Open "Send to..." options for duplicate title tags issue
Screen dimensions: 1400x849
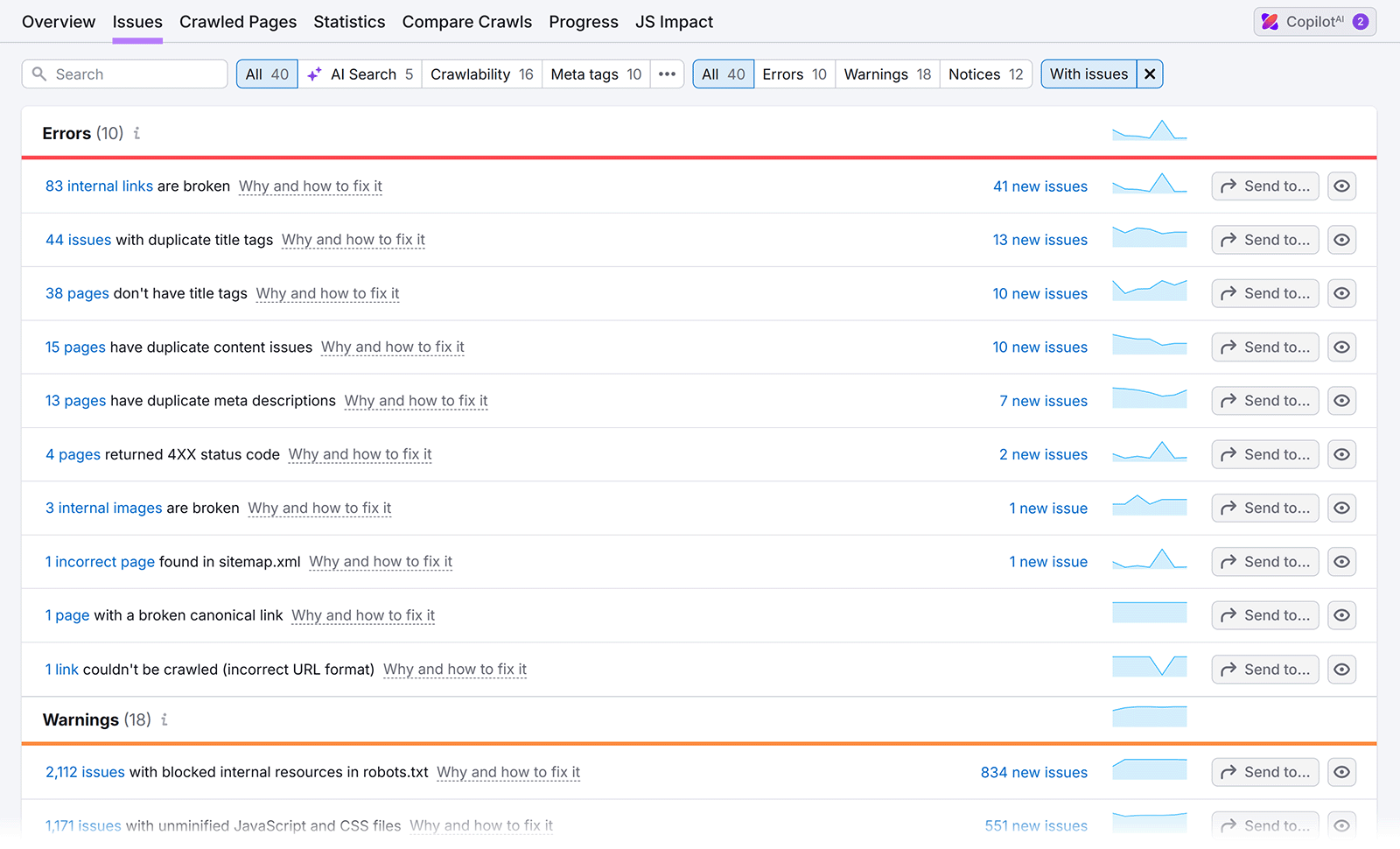(x=1264, y=240)
